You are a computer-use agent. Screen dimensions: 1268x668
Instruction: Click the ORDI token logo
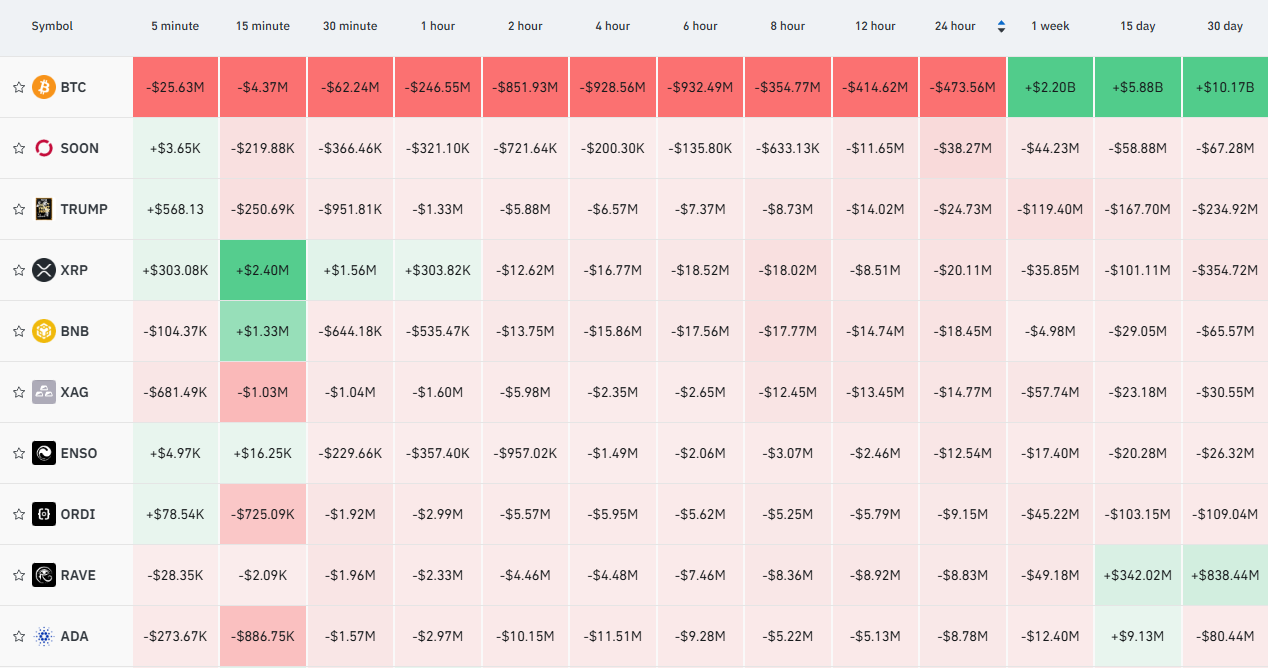coord(43,514)
